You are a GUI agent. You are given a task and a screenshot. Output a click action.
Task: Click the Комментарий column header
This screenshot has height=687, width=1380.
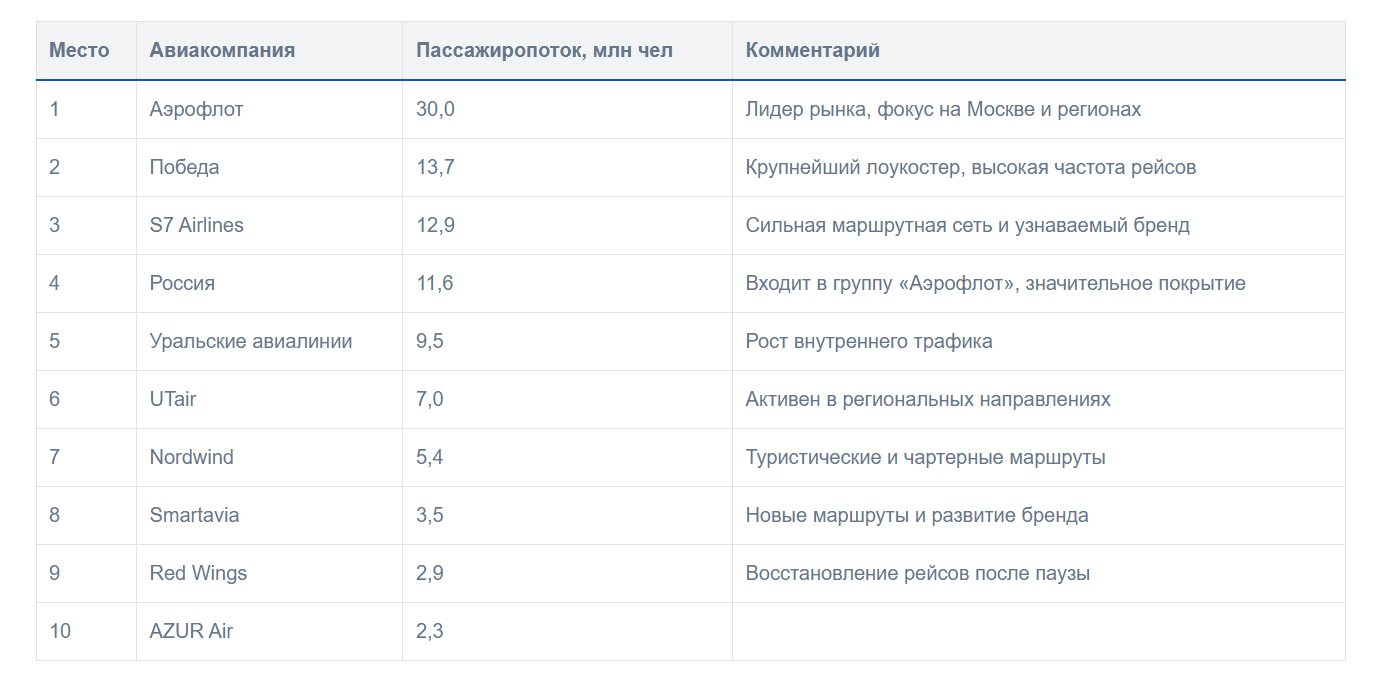pos(812,50)
